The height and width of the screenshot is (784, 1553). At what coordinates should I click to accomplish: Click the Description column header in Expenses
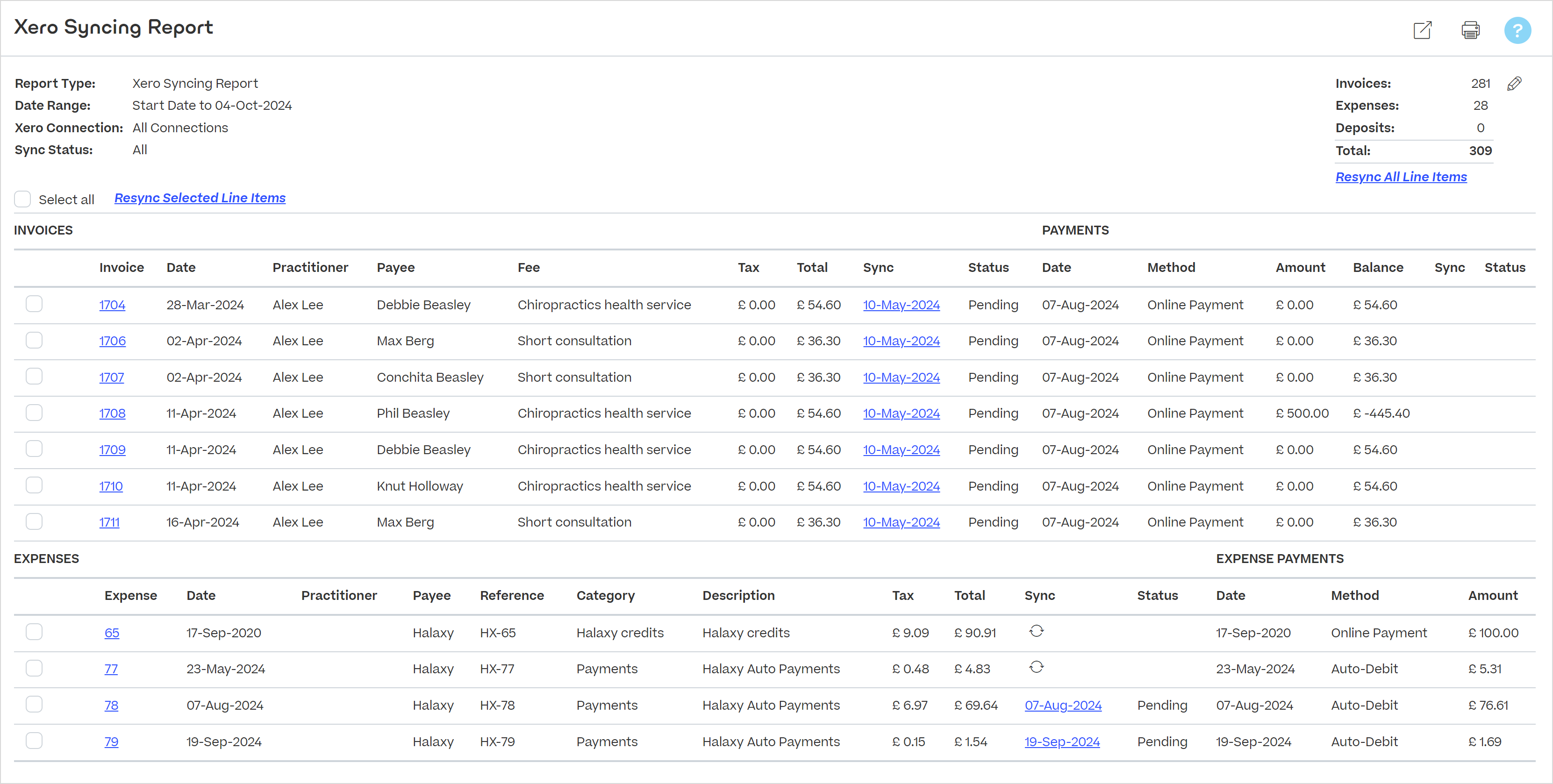738,595
